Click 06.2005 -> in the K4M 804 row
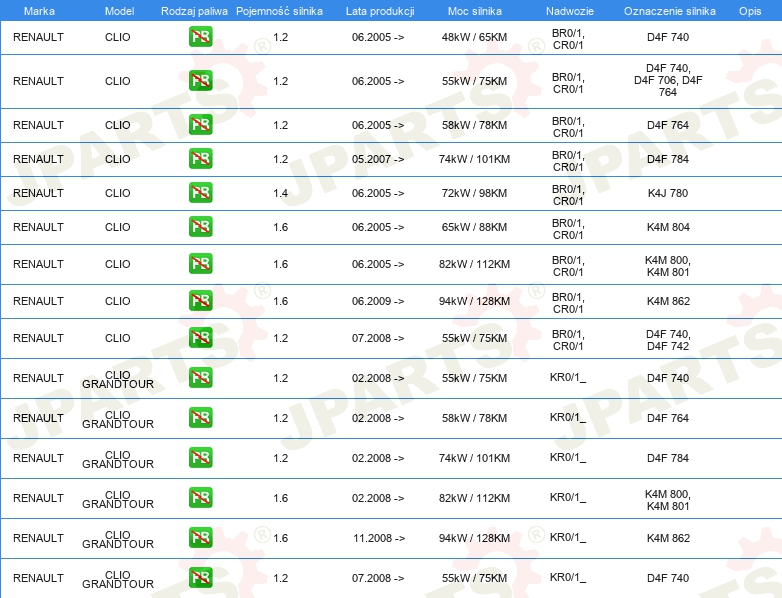 [378, 227]
